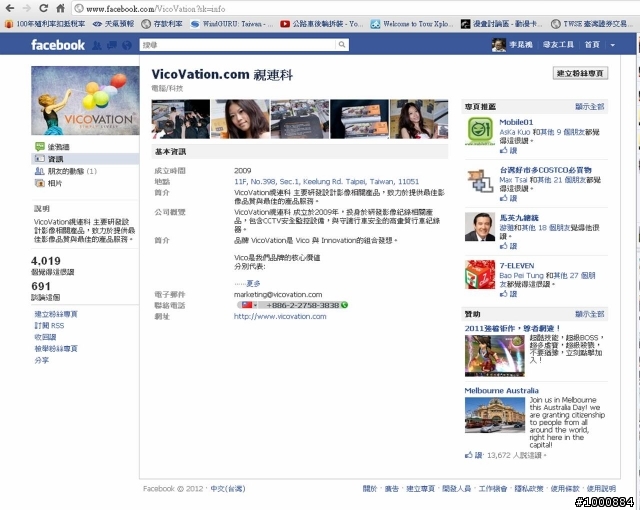Viewport: 640px width, 510px height.
Task: Click 中文(台灣) language link in footer
Action: click(x=228, y=488)
